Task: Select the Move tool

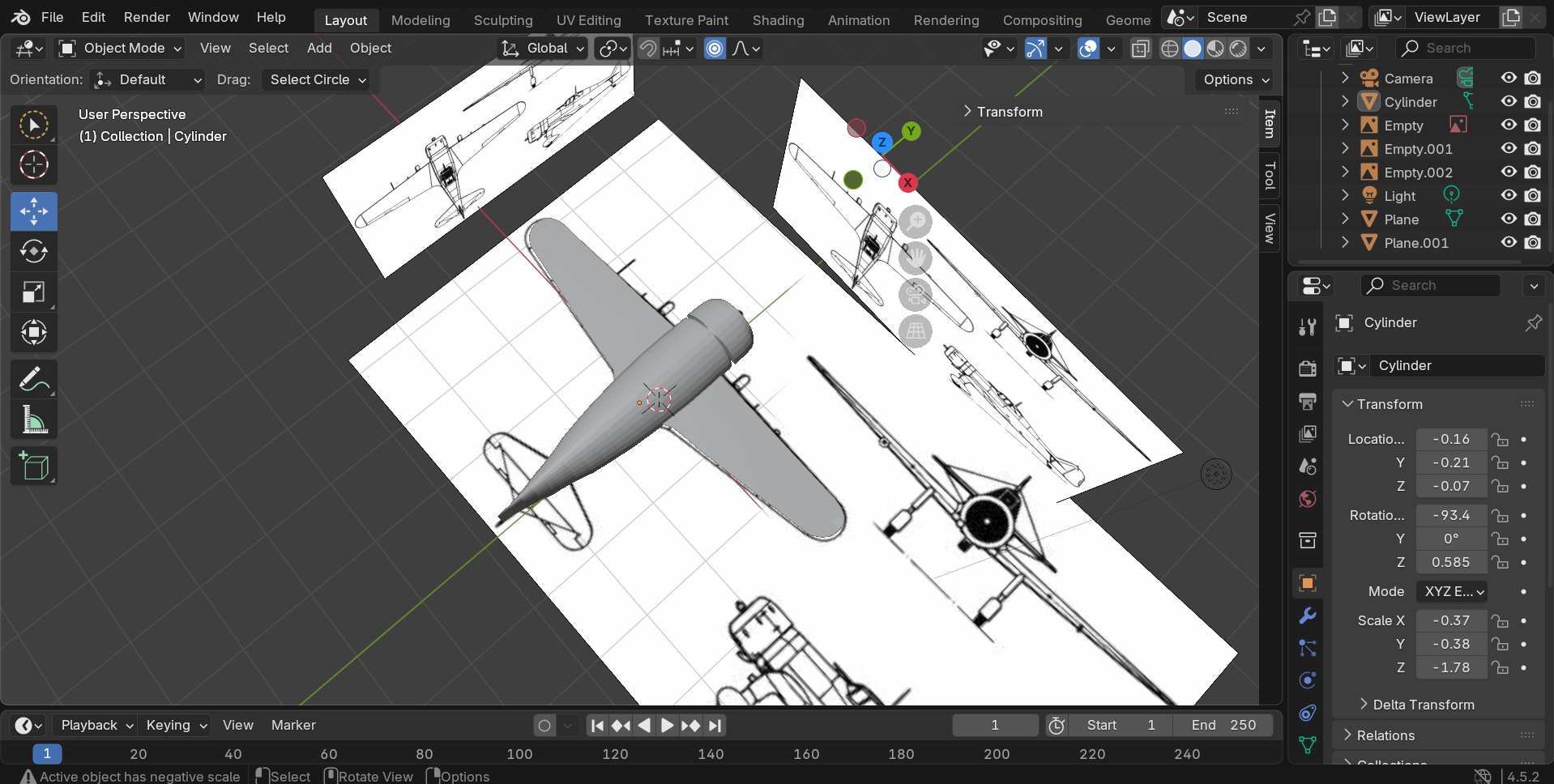Action: [34, 211]
